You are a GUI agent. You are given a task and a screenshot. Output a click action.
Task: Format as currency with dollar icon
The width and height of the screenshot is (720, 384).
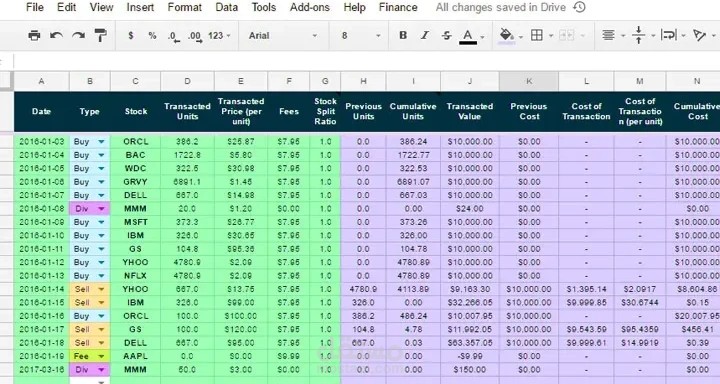(131, 35)
